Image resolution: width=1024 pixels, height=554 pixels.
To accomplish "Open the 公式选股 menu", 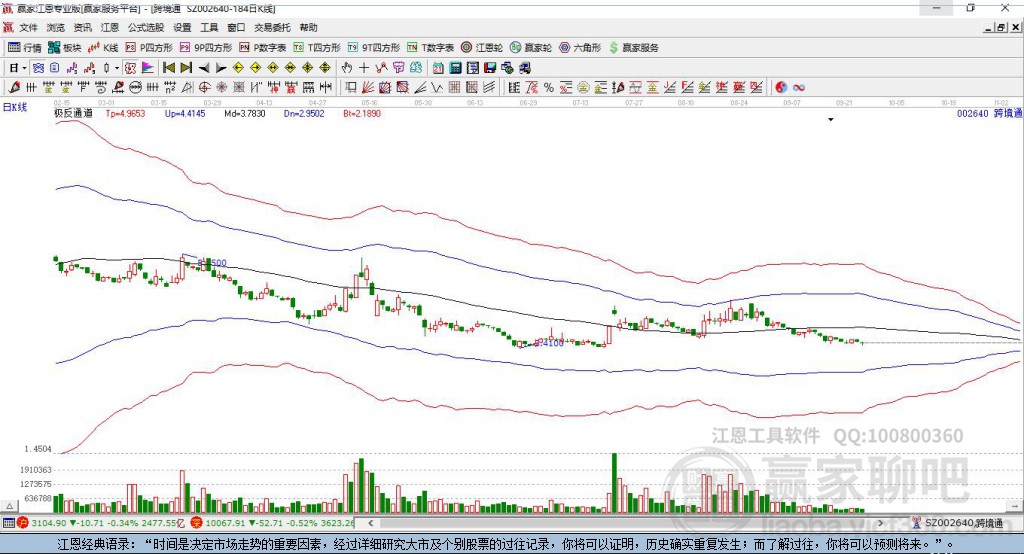I will (146, 27).
